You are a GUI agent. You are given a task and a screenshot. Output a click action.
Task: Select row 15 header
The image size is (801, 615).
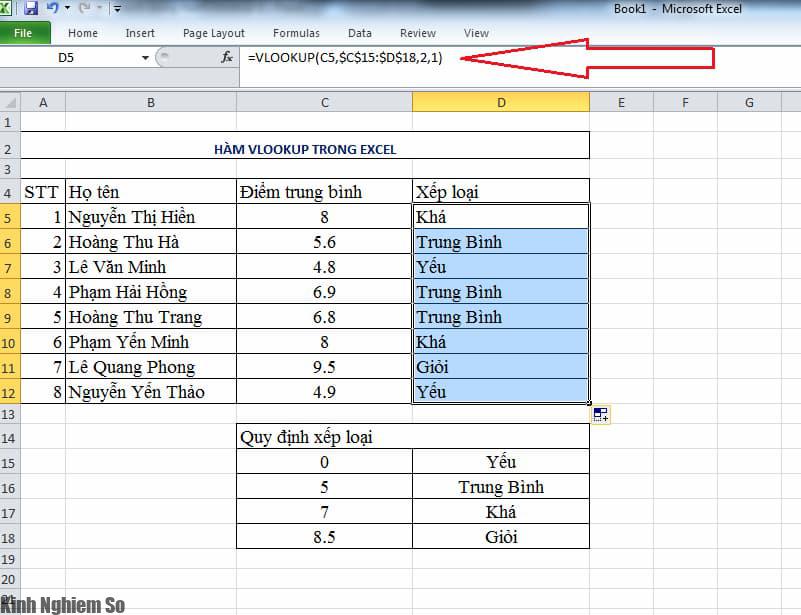coord(10,463)
